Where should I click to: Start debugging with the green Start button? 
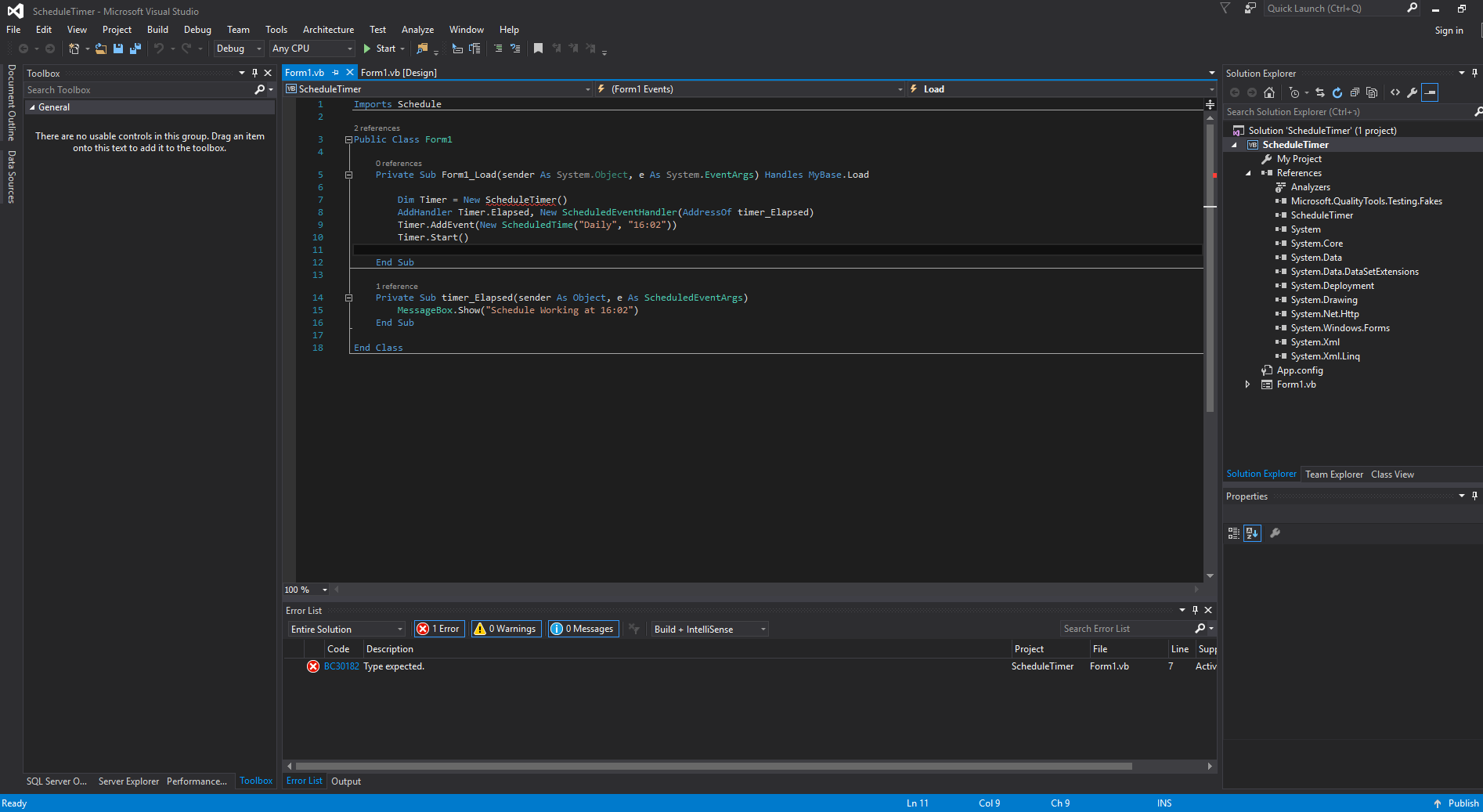[x=380, y=49]
